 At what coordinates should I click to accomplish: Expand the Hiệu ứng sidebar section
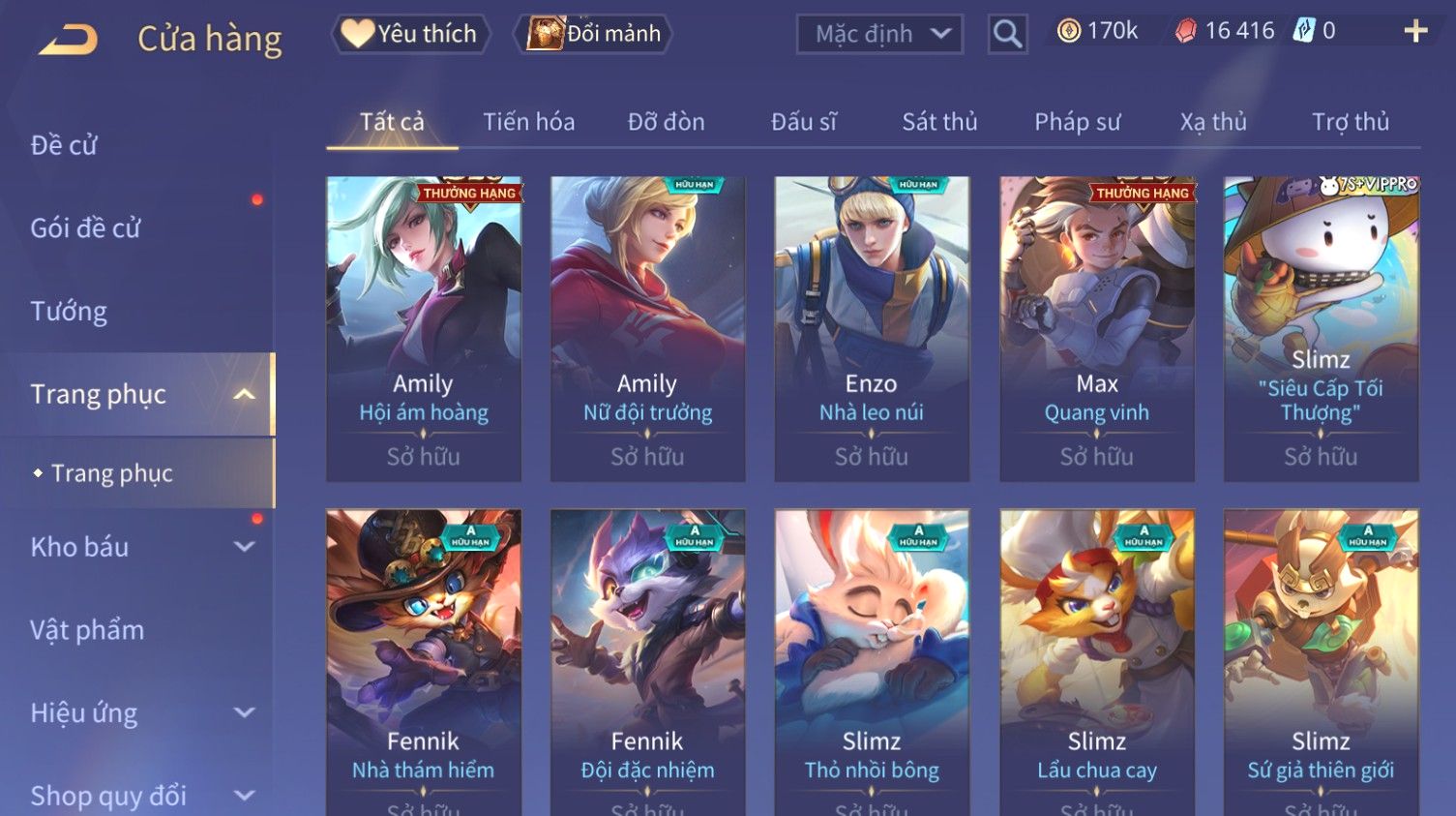245,713
